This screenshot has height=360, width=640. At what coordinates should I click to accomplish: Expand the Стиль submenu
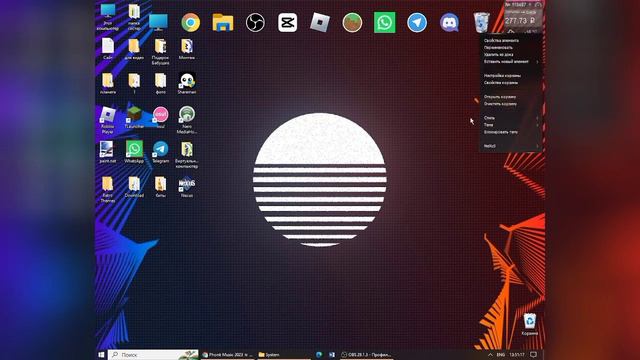510,118
